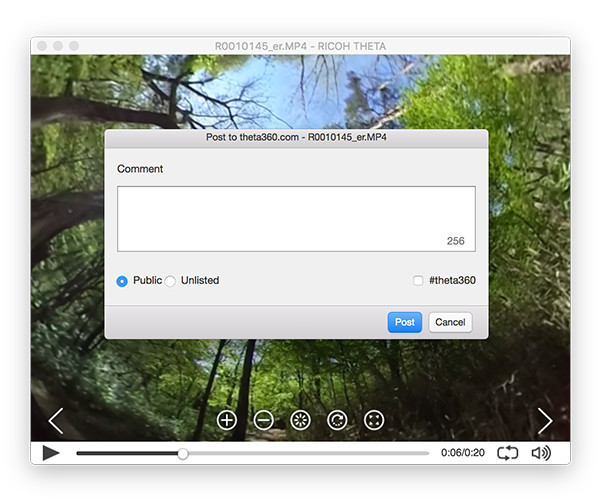Image resolution: width=600 pixels, height=500 pixels.
Task: Zoom out with the minus icon
Action: click(x=264, y=420)
